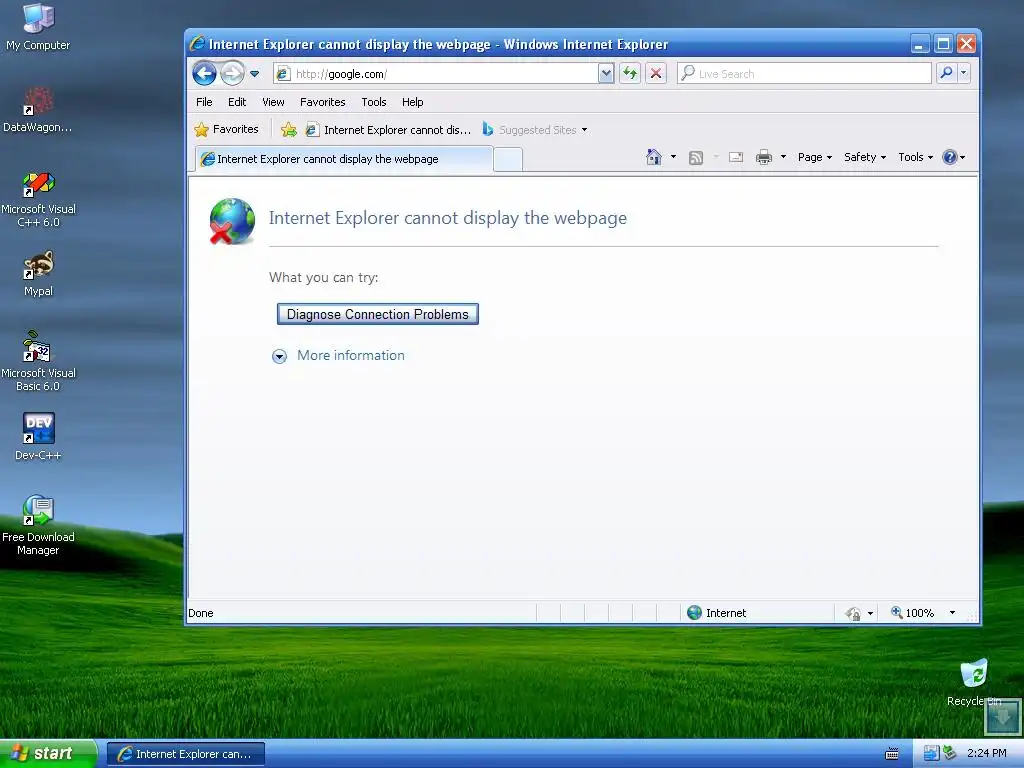This screenshot has height=768, width=1024.
Task: Click the window resize grip
Action: click(x=972, y=615)
